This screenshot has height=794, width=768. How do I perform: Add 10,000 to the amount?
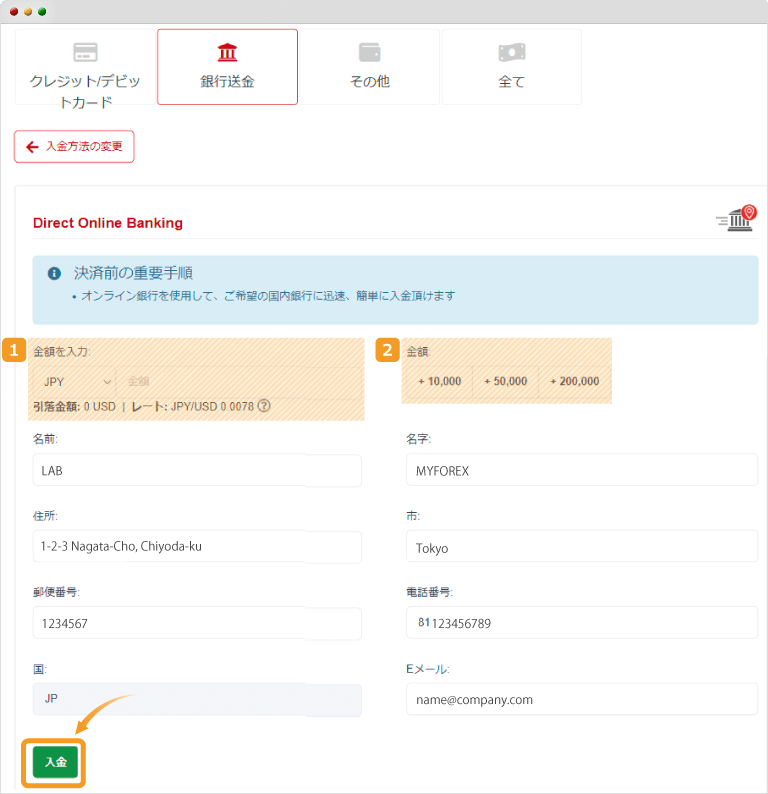click(439, 381)
